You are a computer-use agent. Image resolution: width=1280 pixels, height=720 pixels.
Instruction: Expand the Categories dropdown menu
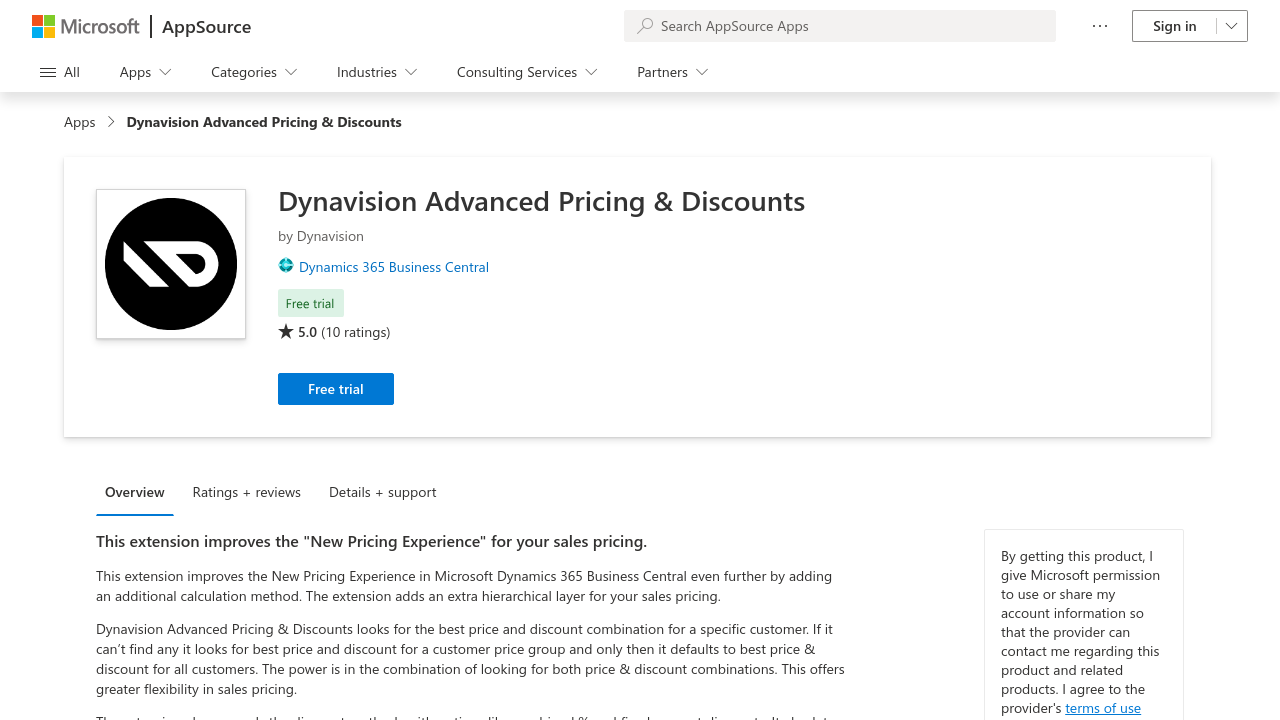pos(254,72)
